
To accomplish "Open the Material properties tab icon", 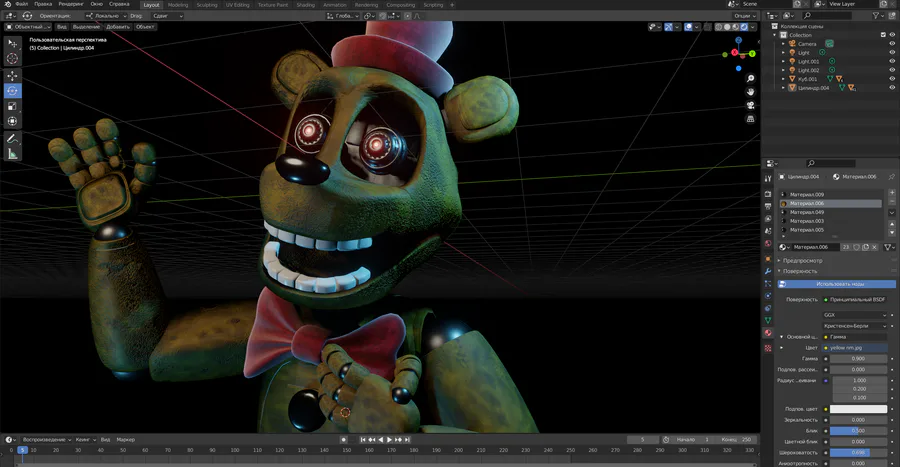I will pos(768,333).
